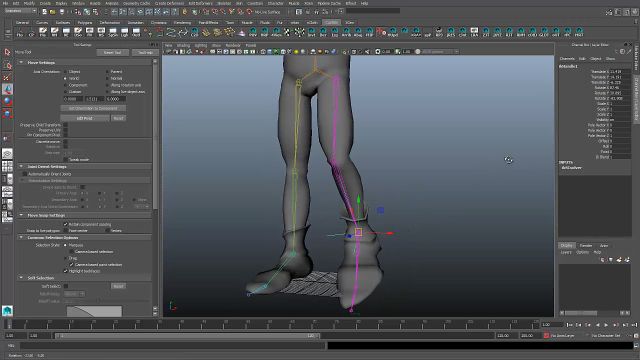Screen dimensions: 640x360
Task: Collapse the Soft Selection section
Action: tap(21, 278)
